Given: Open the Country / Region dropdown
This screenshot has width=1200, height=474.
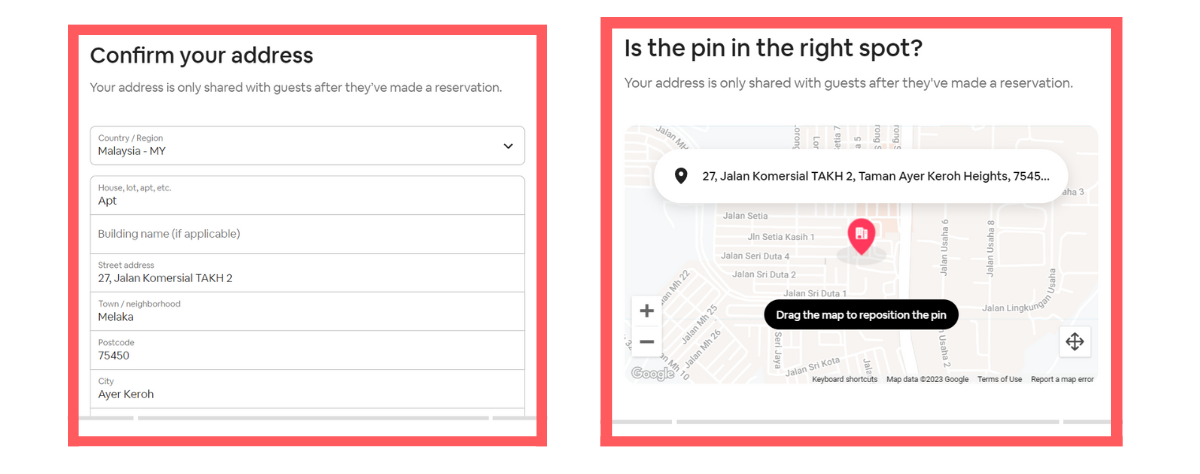Looking at the screenshot, I should point(306,145).
